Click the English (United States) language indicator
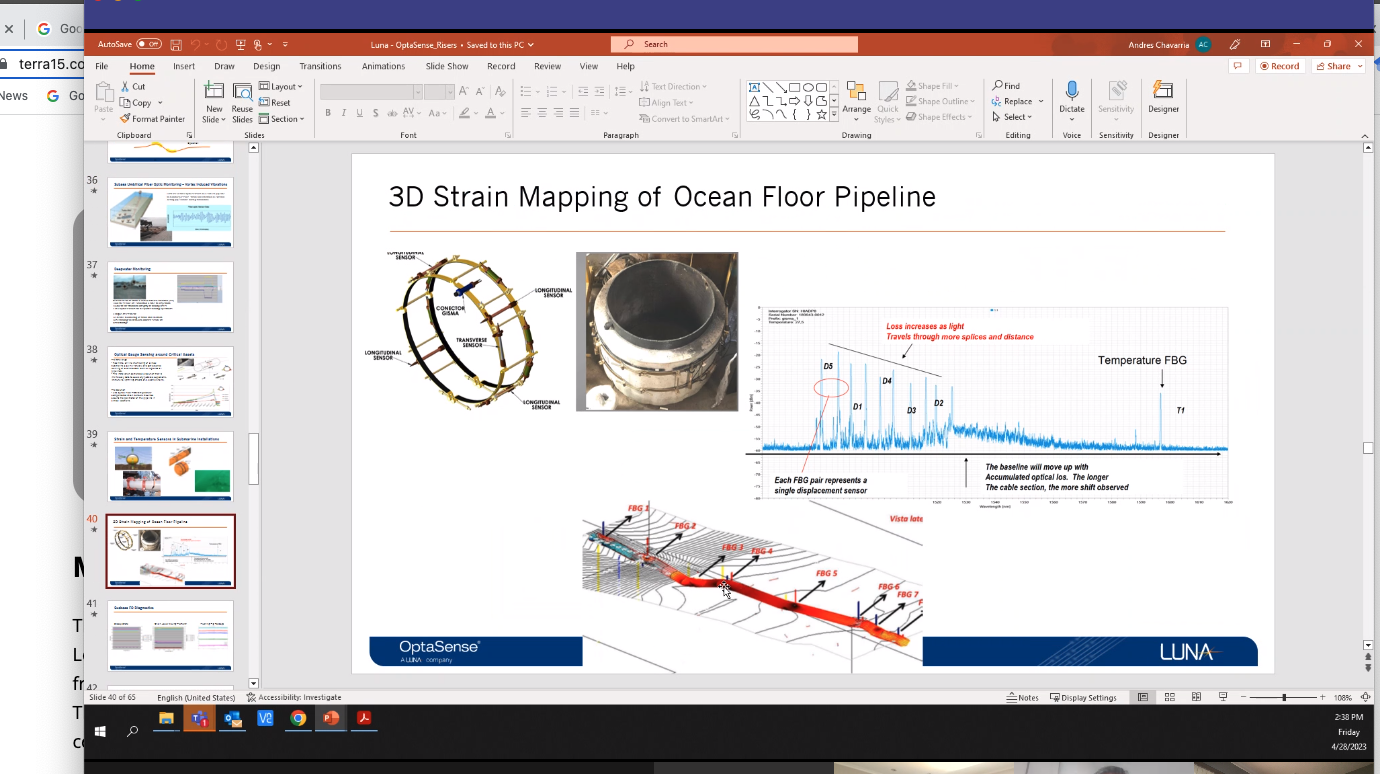 tap(196, 697)
